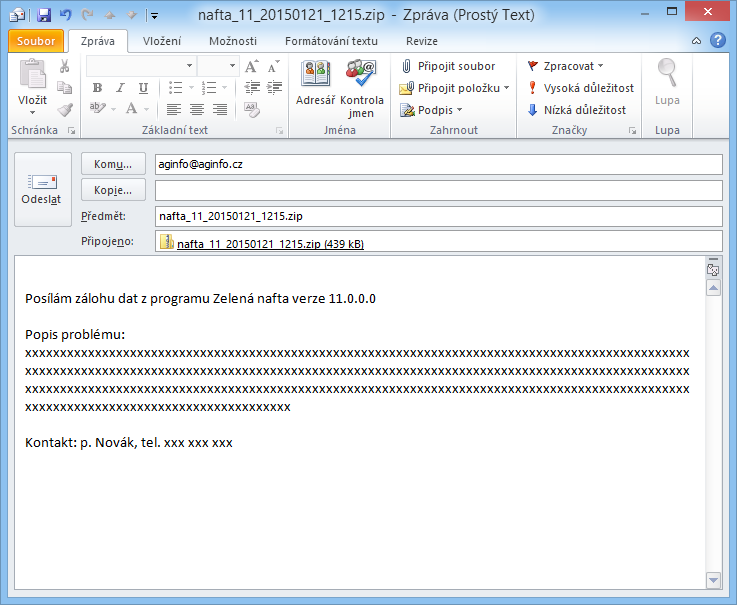Click the Clear Formatting eraser icon
The height and width of the screenshot is (605, 737).
click(252, 110)
